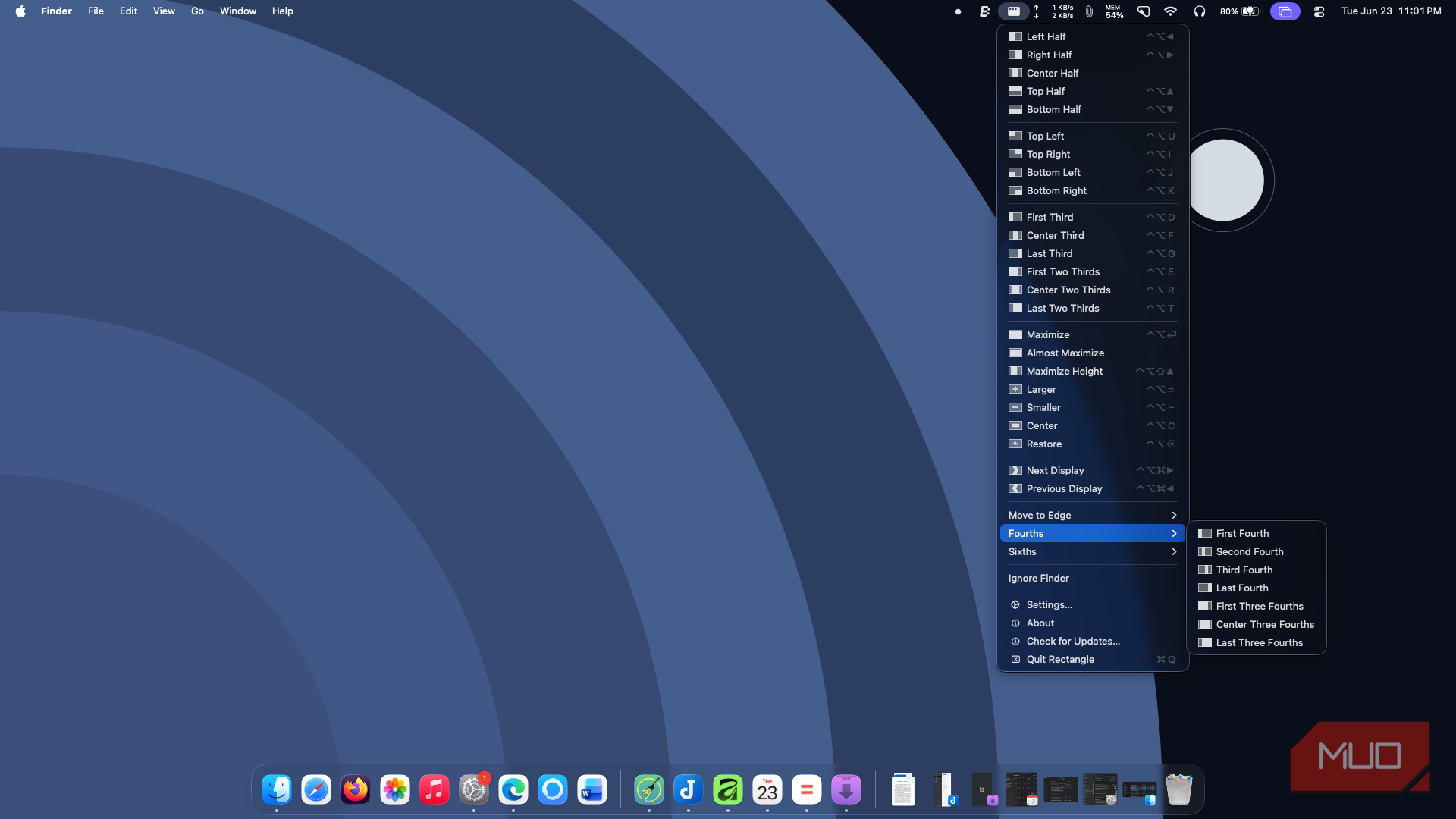Click the Right Half layout icon
Image resolution: width=1456 pixels, height=819 pixels.
[x=1015, y=55]
